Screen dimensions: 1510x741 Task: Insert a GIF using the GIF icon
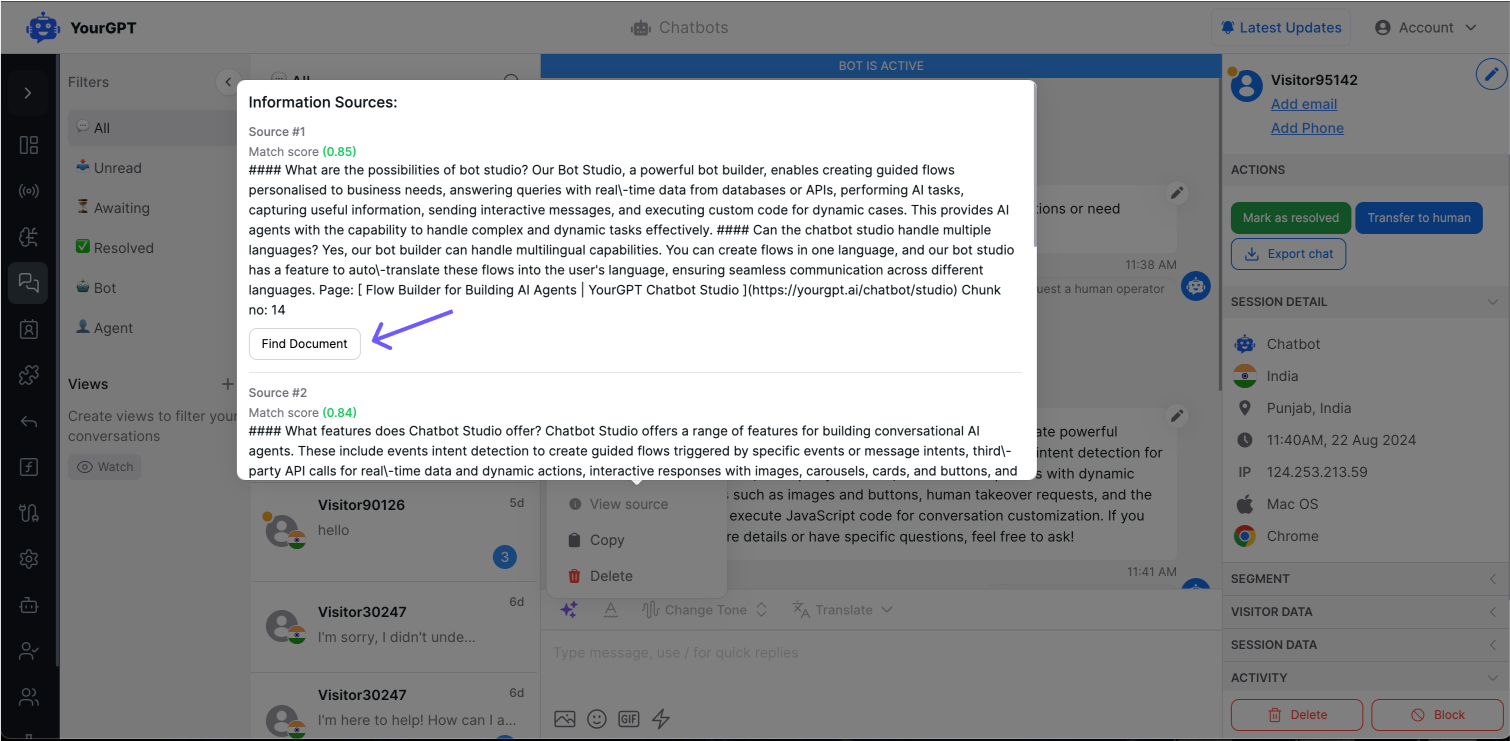(x=629, y=718)
